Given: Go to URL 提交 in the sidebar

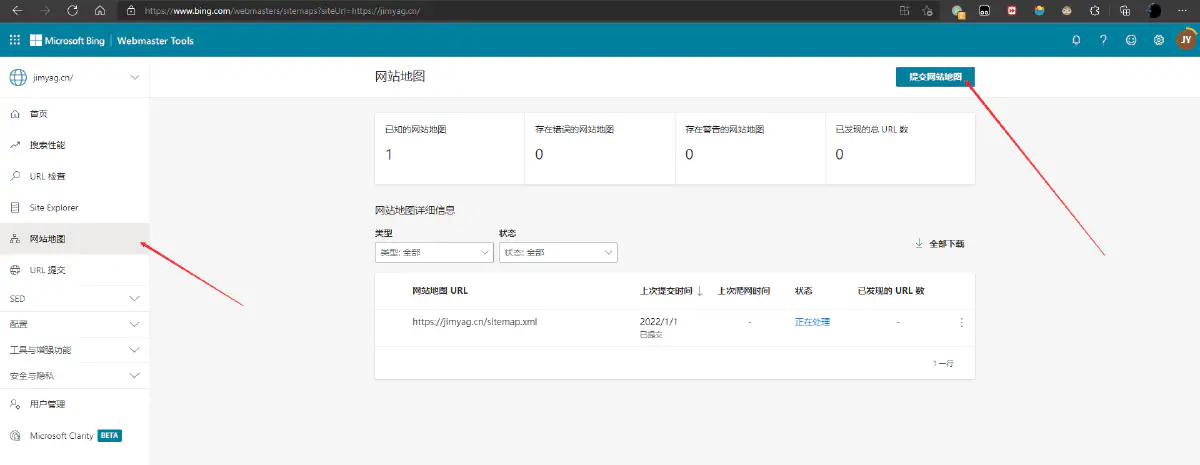Looking at the screenshot, I should pos(48,270).
